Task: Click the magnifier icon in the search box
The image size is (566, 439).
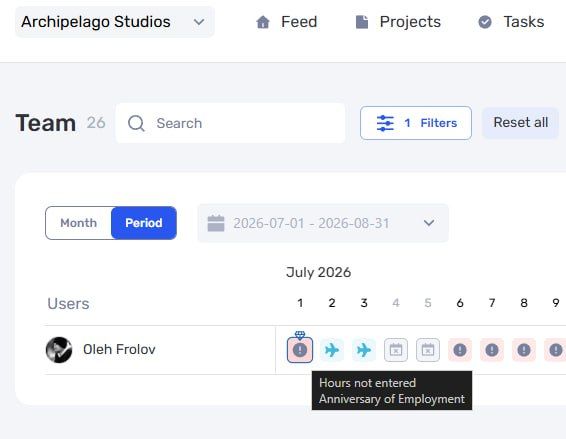Action: (136, 123)
